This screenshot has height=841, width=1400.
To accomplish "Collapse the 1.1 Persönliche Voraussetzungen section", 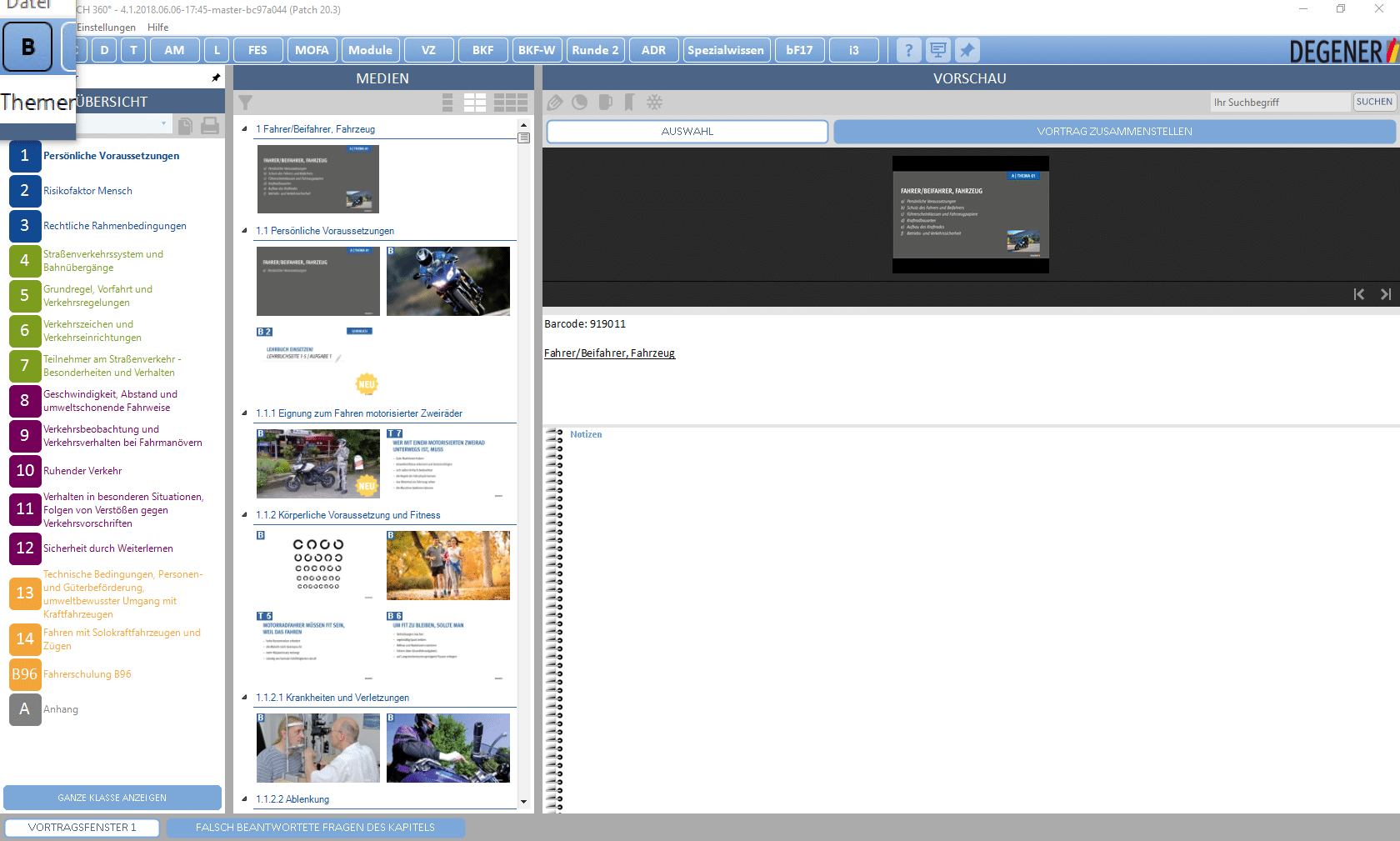I will pyautogui.click(x=244, y=231).
